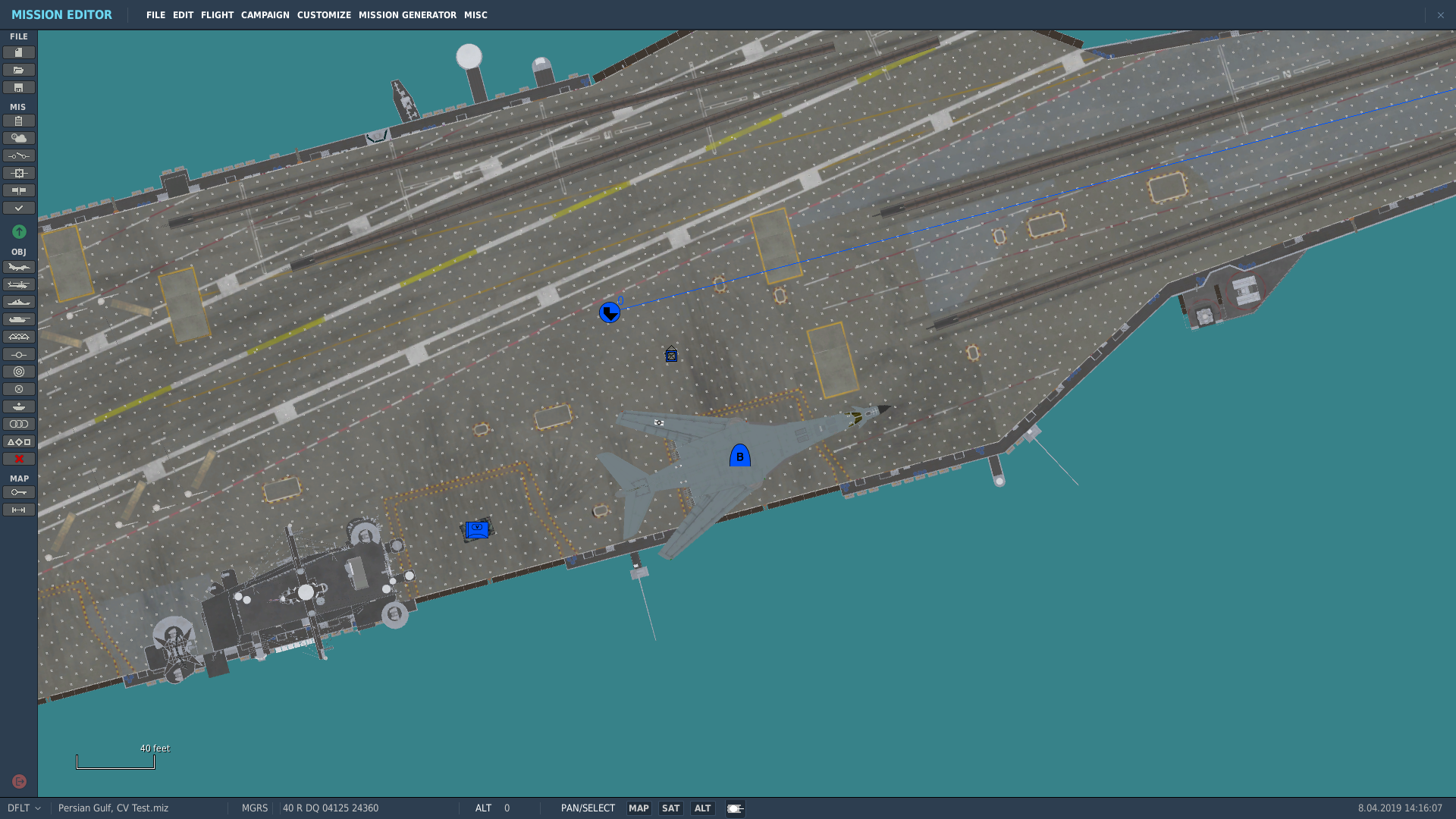Click the green fly mission arrow
1456x819 pixels.
tap(19, 231)
